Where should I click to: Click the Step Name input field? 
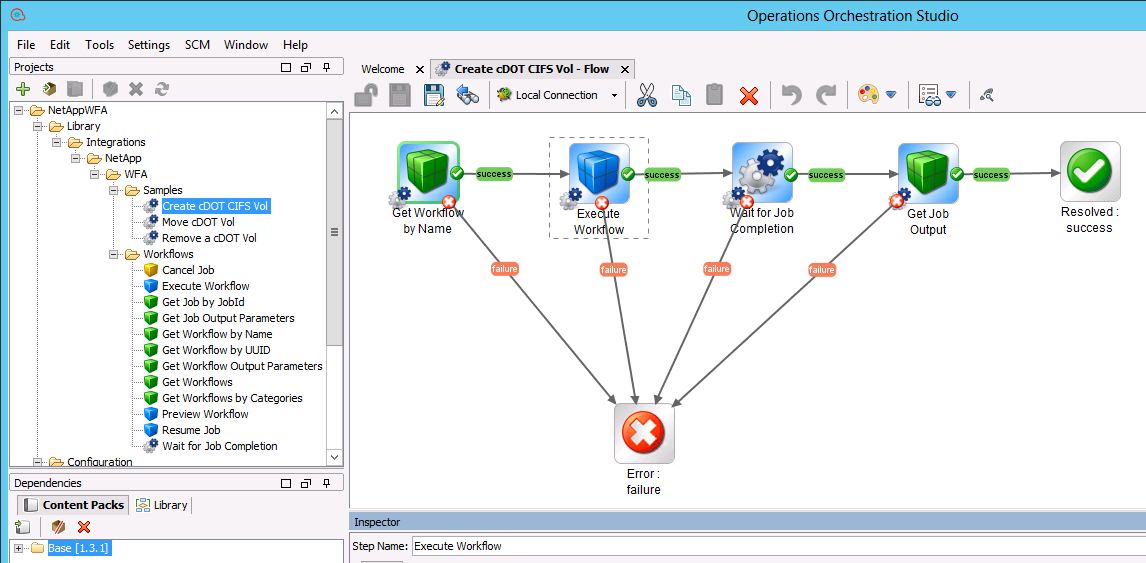[x=779, y=546]
